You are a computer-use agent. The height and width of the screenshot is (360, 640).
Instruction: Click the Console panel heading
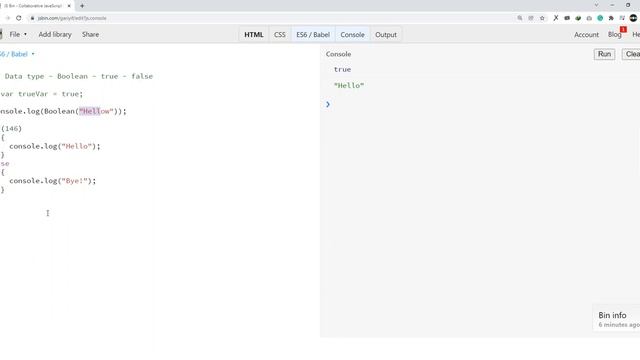[338, 54]
